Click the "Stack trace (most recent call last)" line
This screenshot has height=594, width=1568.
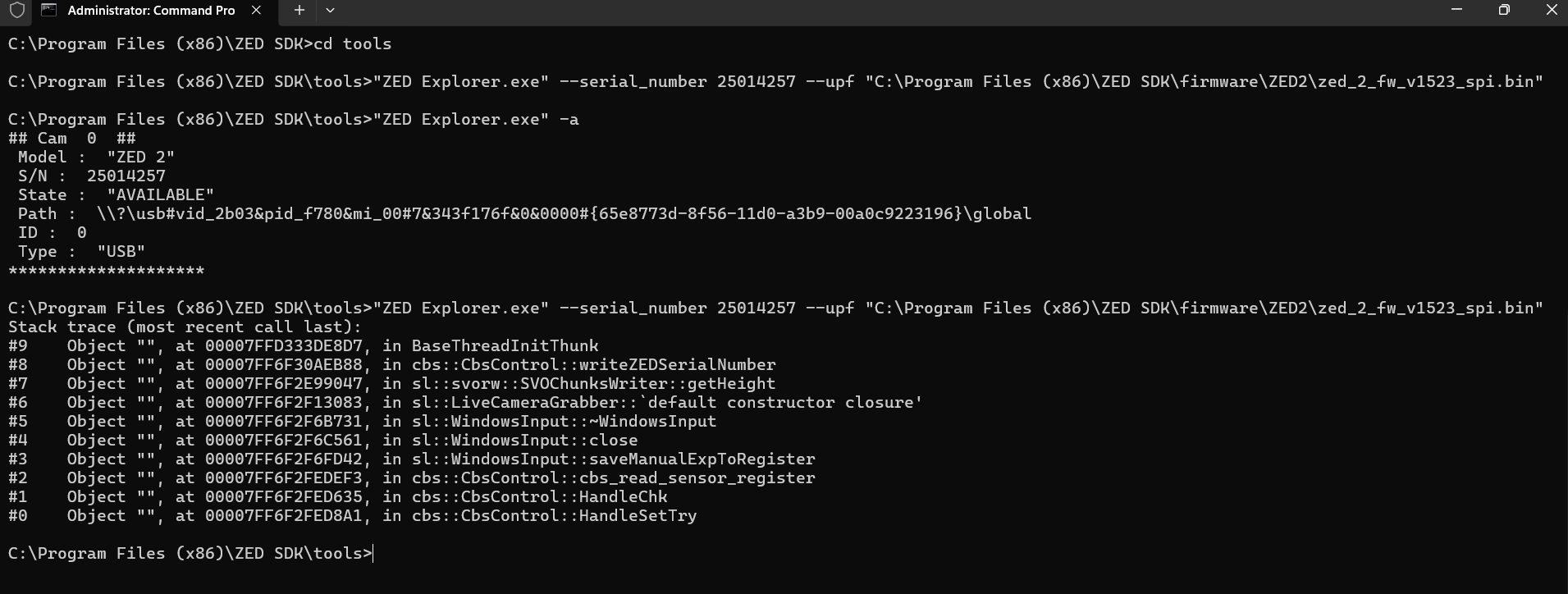(x=185, y=327)
